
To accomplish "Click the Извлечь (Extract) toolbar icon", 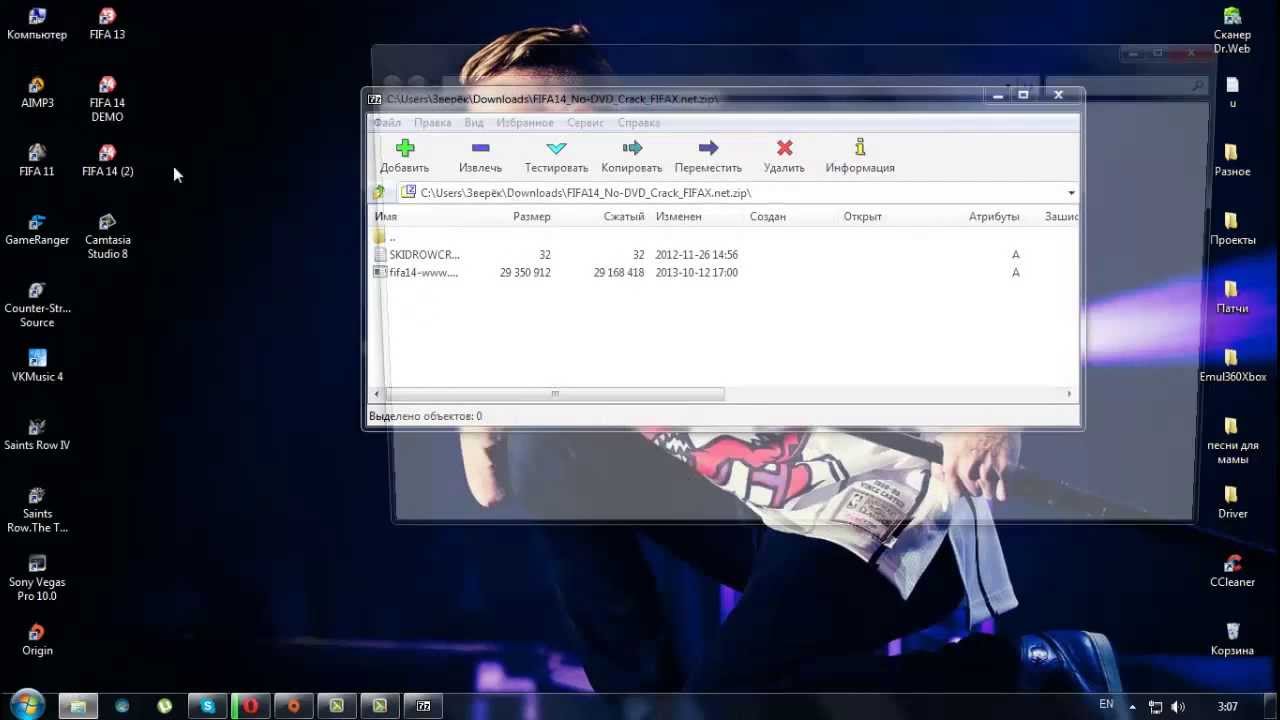I will [480, 148].
